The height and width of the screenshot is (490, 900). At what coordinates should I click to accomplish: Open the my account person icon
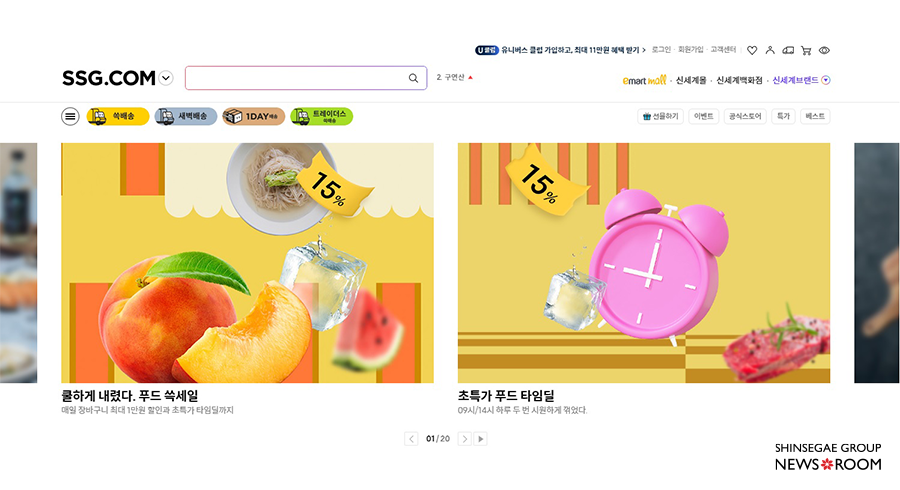click(x=770, y=50)
